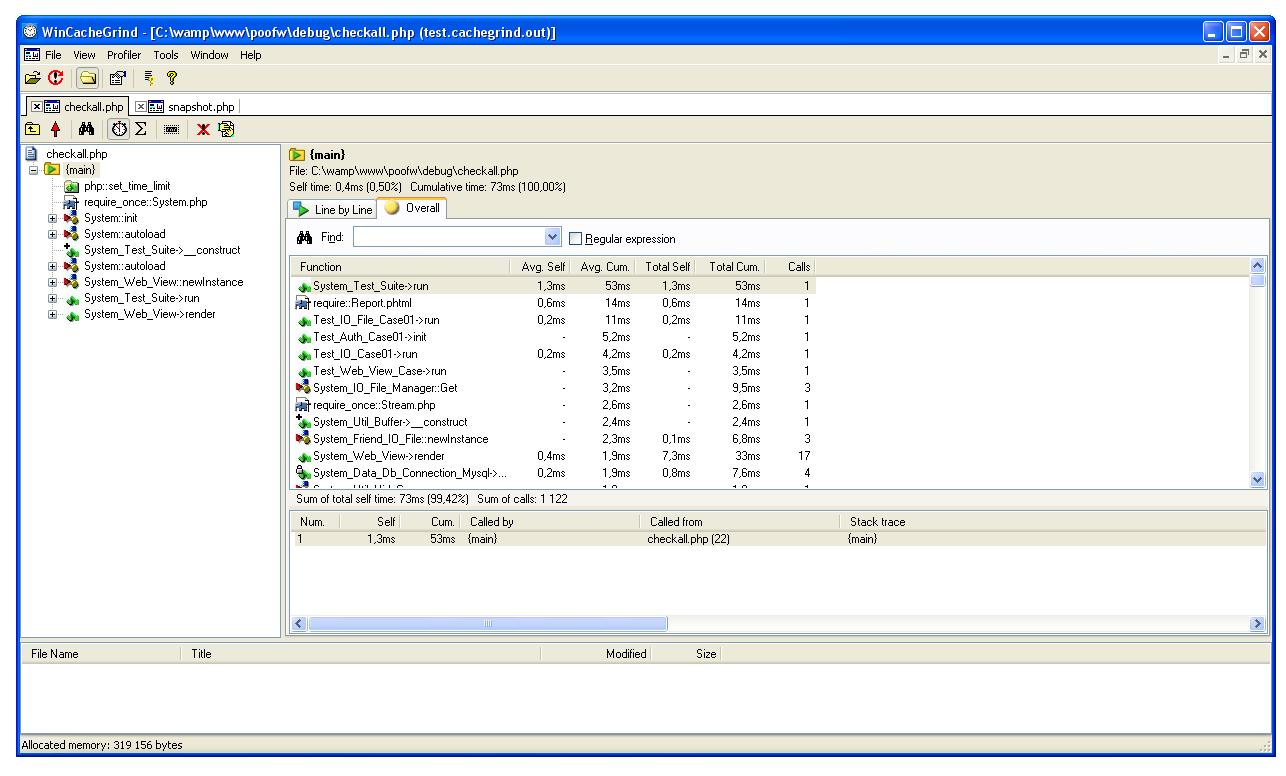Image resolution: width=1286 pixels, height=776 pixels.
Task: Sort by the Total Cum. column header
Action: pos(734,267)
